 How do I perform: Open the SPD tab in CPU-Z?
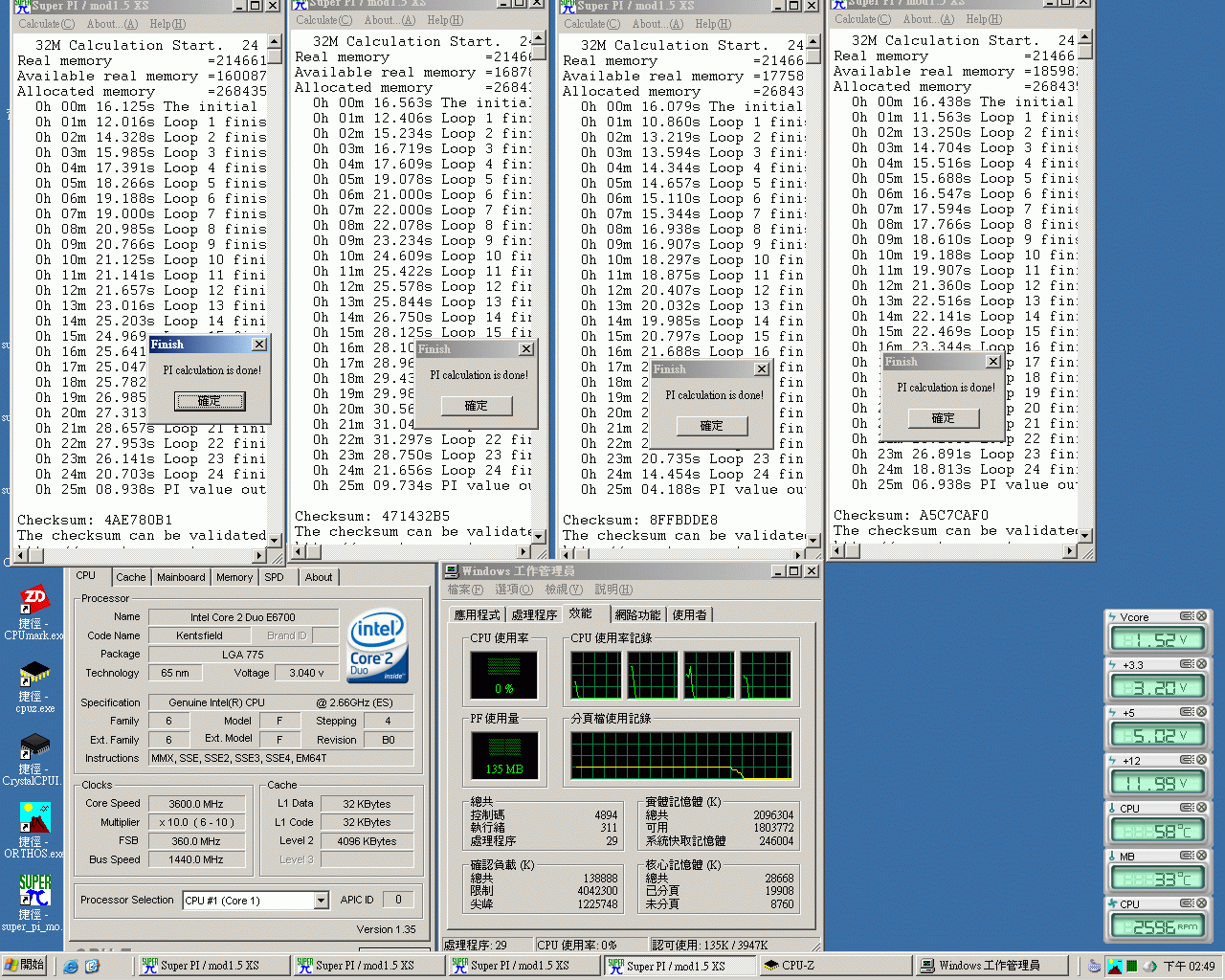pyautogui.click(x=275, y=577)
